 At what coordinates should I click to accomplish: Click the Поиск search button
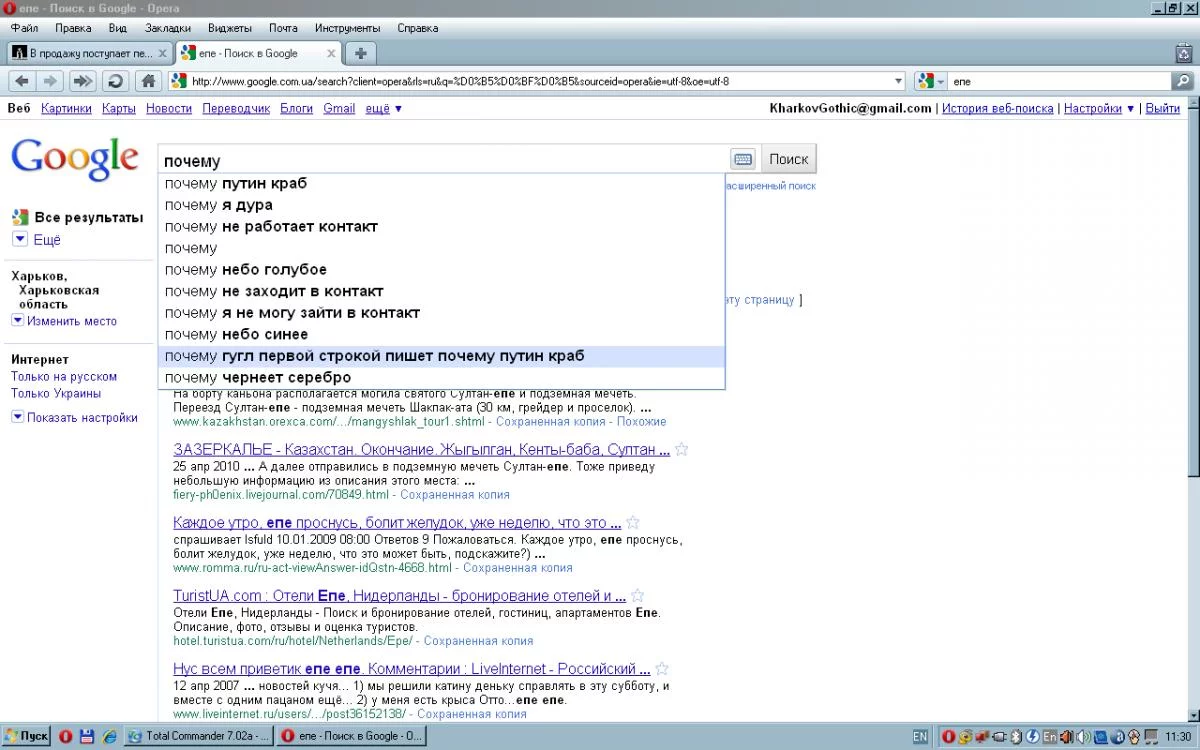point(789,159)
